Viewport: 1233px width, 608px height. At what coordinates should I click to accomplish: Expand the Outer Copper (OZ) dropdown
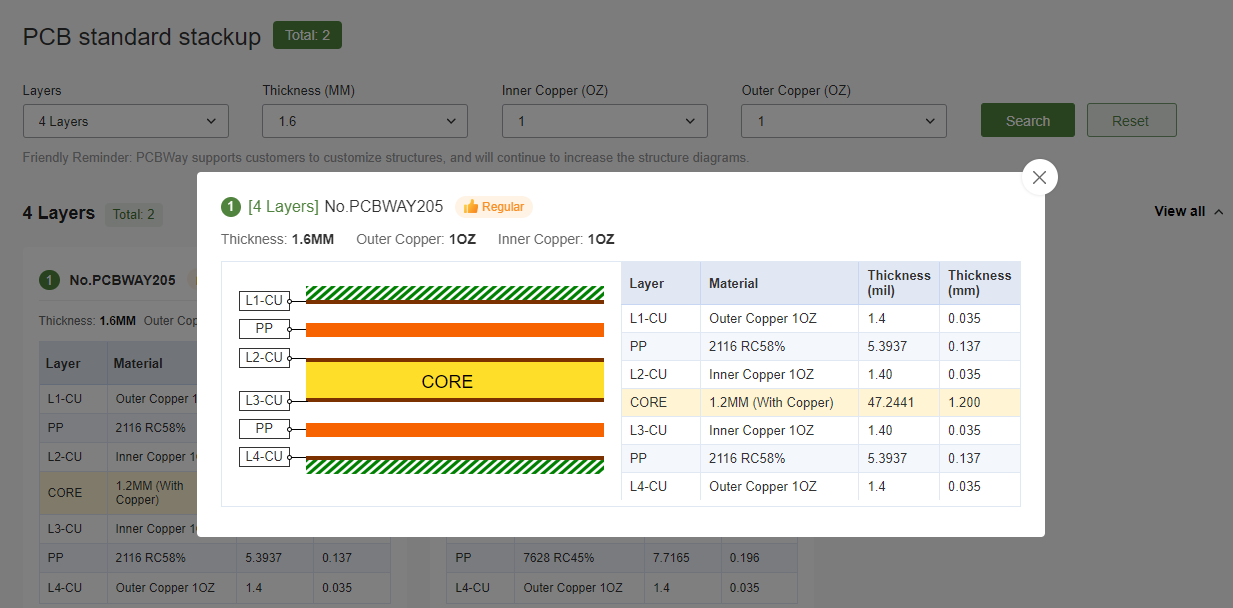pos(843,121)
